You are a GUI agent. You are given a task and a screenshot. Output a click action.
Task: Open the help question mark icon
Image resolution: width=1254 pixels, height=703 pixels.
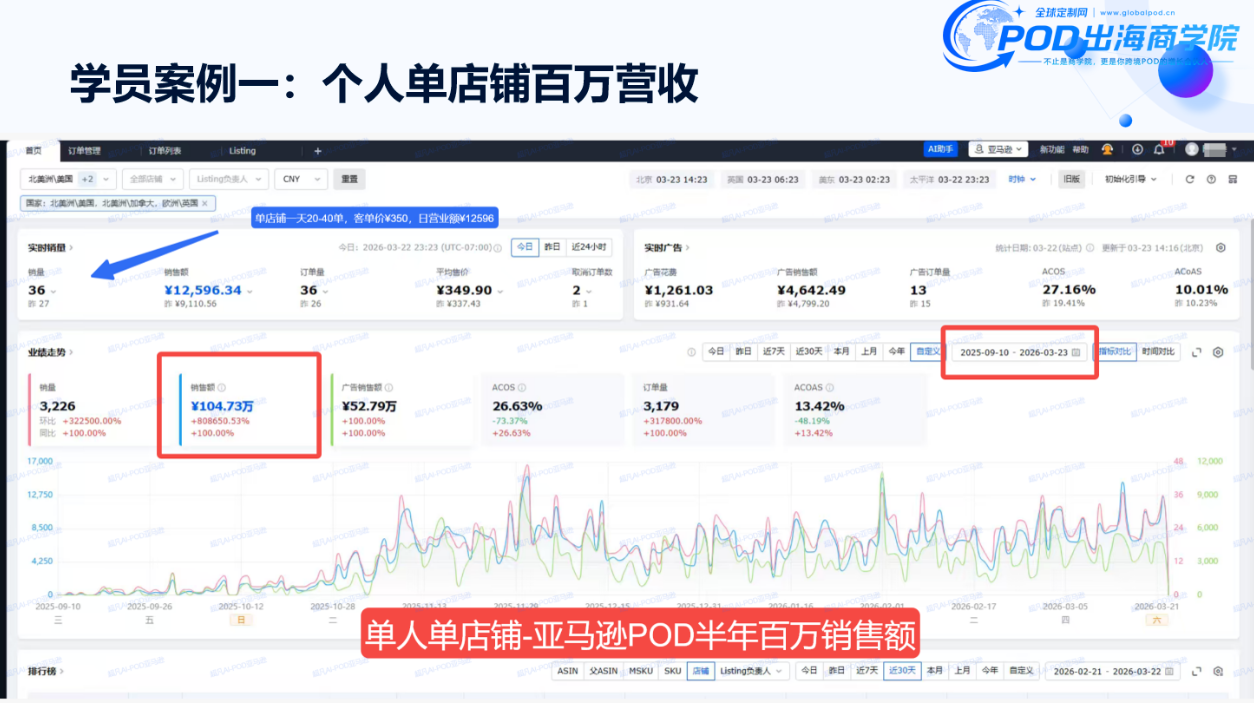point(1211,179)
